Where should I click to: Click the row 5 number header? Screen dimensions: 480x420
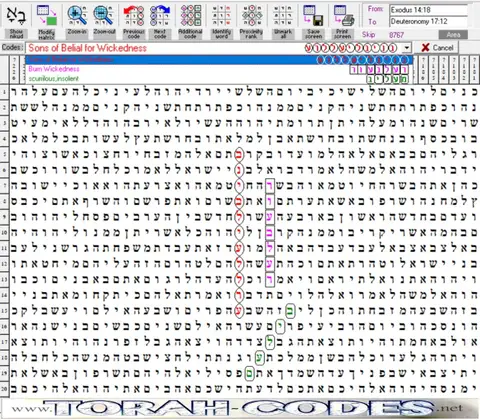[4, 154]
